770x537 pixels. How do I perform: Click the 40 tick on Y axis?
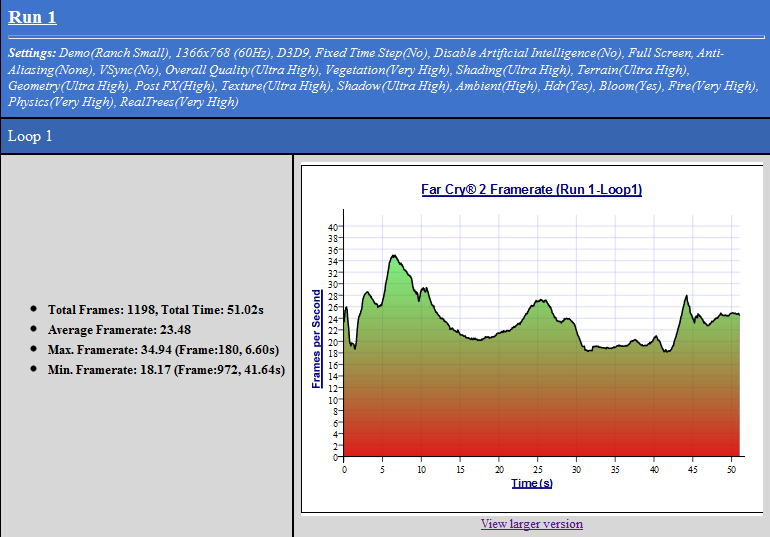pyautogui.click(x=333, y=227)
